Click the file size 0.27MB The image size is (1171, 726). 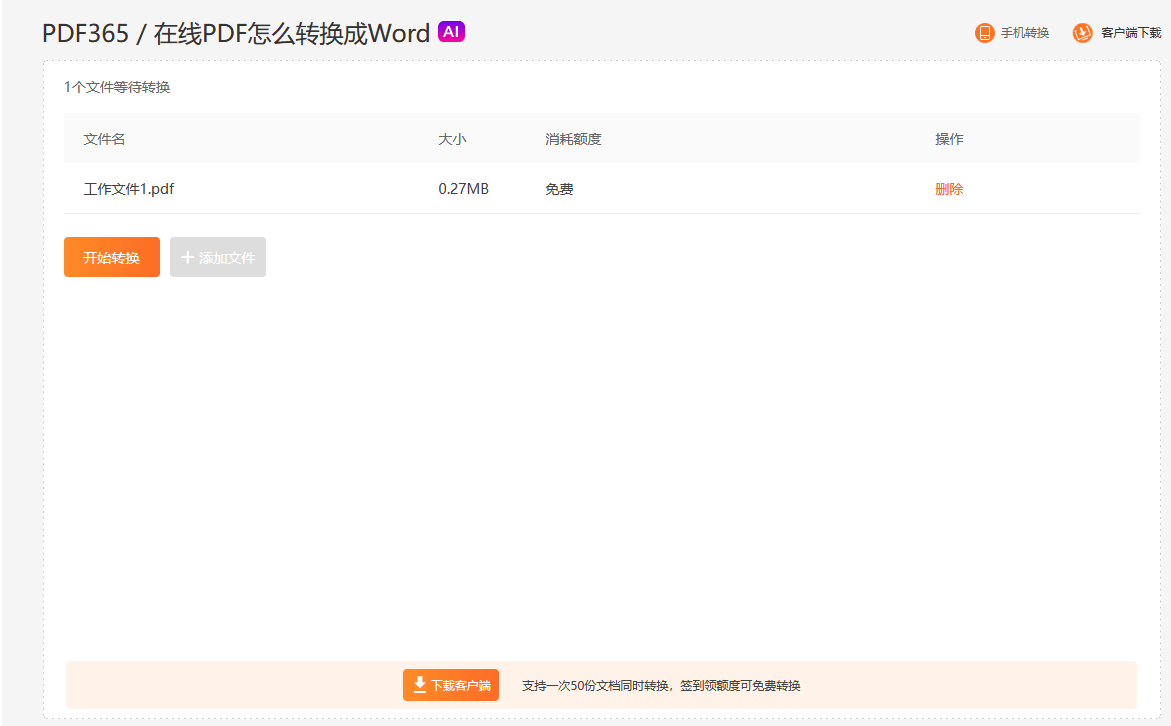pos(464,189)
